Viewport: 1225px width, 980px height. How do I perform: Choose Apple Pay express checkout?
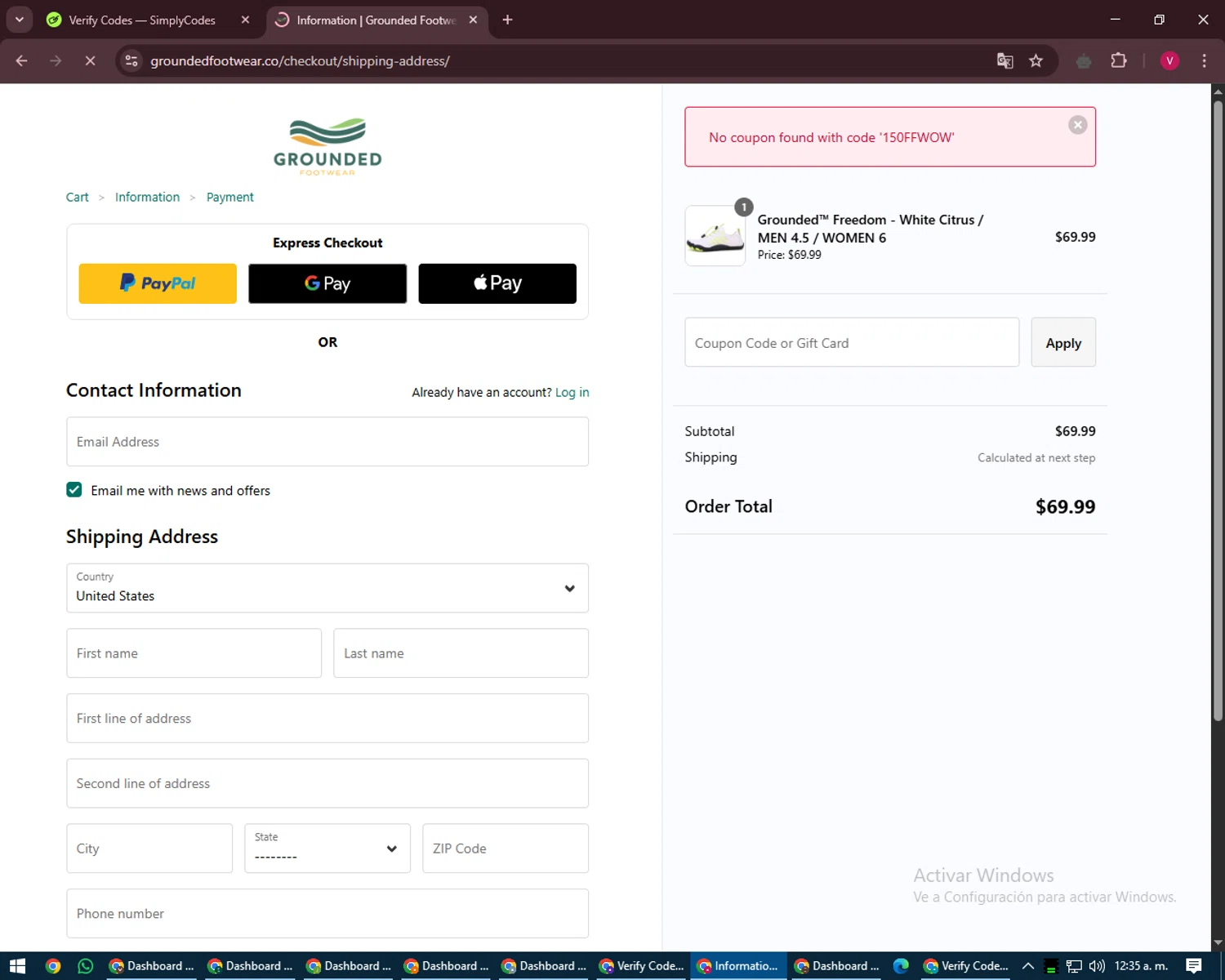[x=497, y=283]
